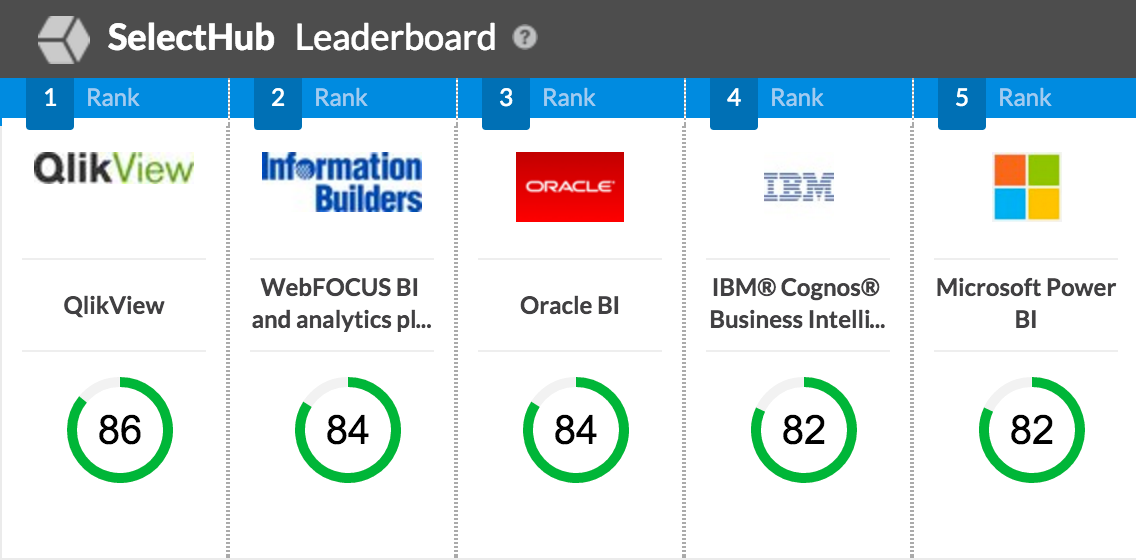This screenshot has width=1136, height=560.
Task: Click the Information Builders logo
Action: [342, 182]
